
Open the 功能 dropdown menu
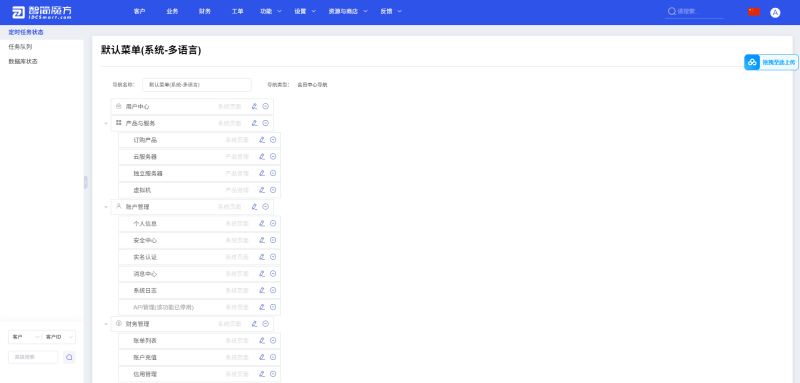point(270,11)
